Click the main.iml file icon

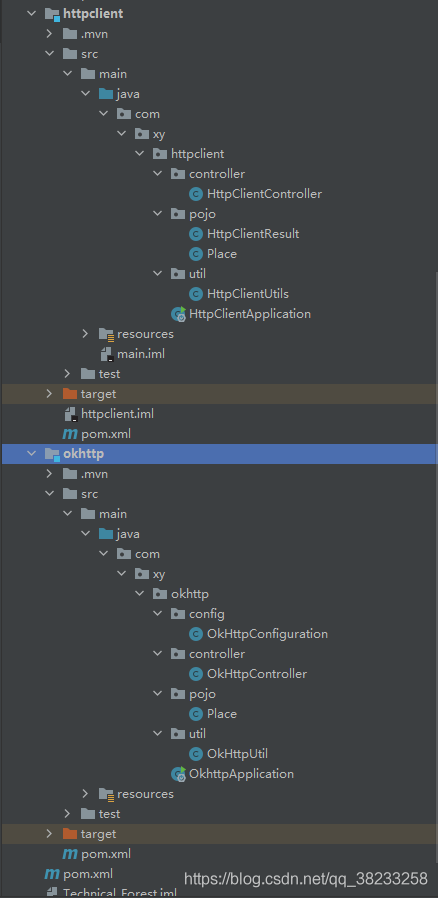pyautogui.click(x=106, y=354)
